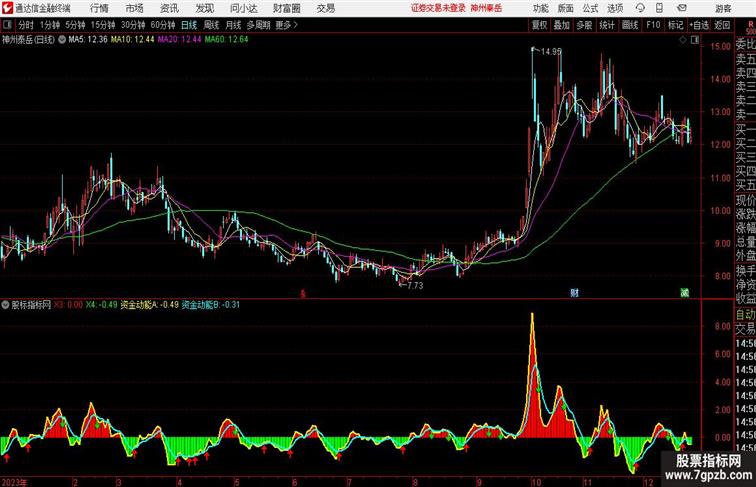Click the MA5: 12.36 value
Screen dimensions: 756x487
point(88,40)
